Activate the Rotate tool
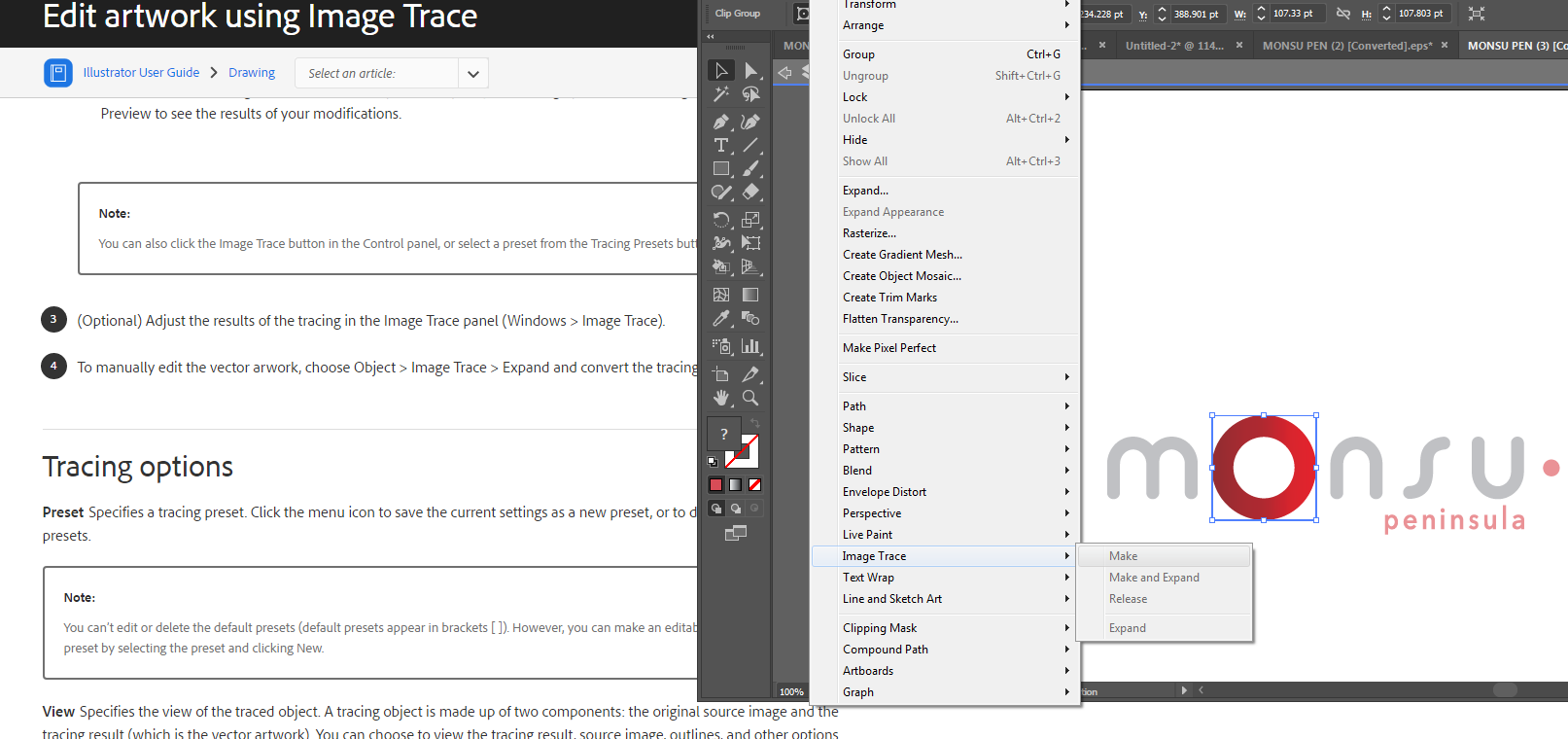 pos(721,220)
